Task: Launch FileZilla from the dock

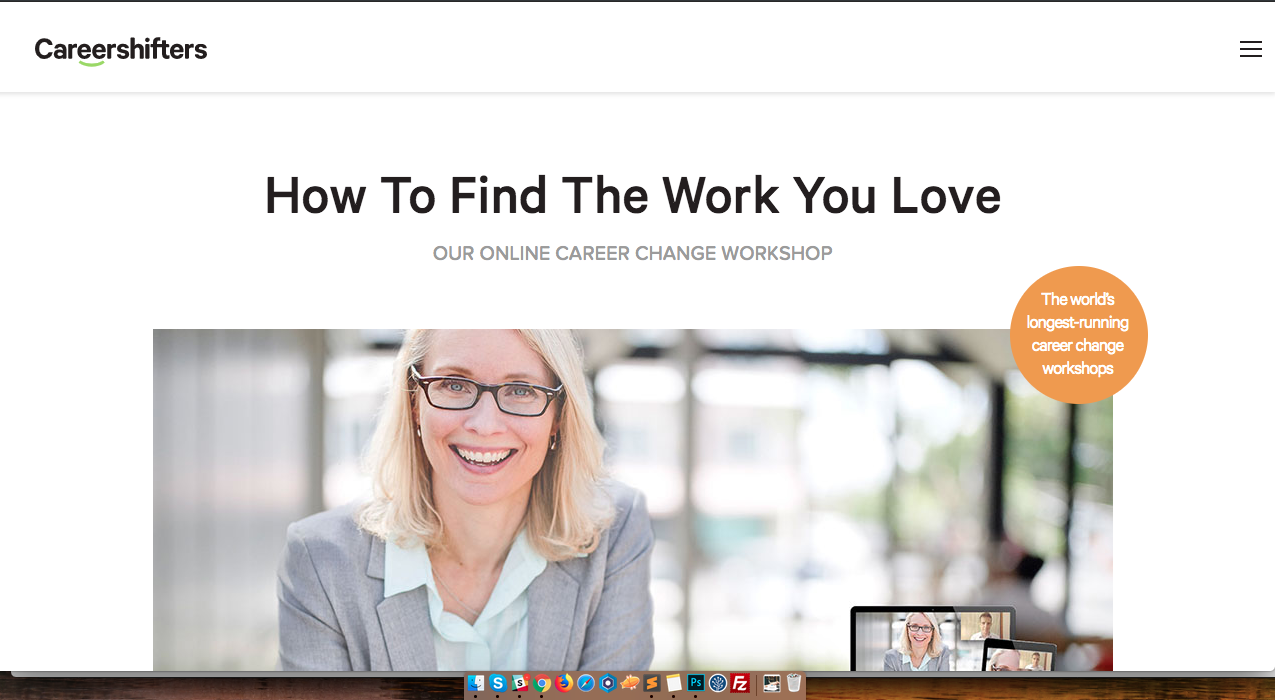Action: (x=740, y=685)
